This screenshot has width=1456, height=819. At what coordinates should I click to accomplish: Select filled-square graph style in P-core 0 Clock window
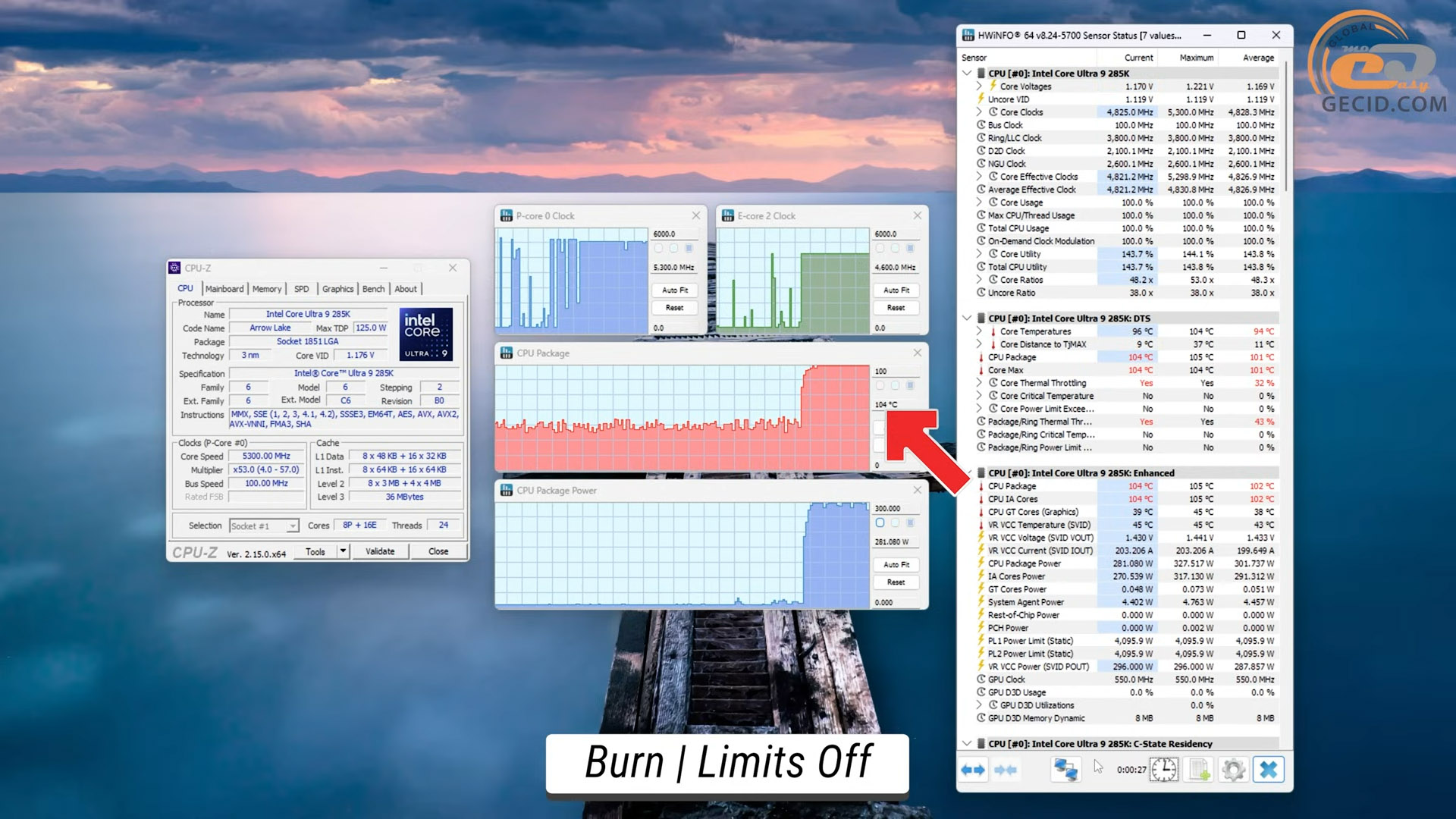[689, 248]
